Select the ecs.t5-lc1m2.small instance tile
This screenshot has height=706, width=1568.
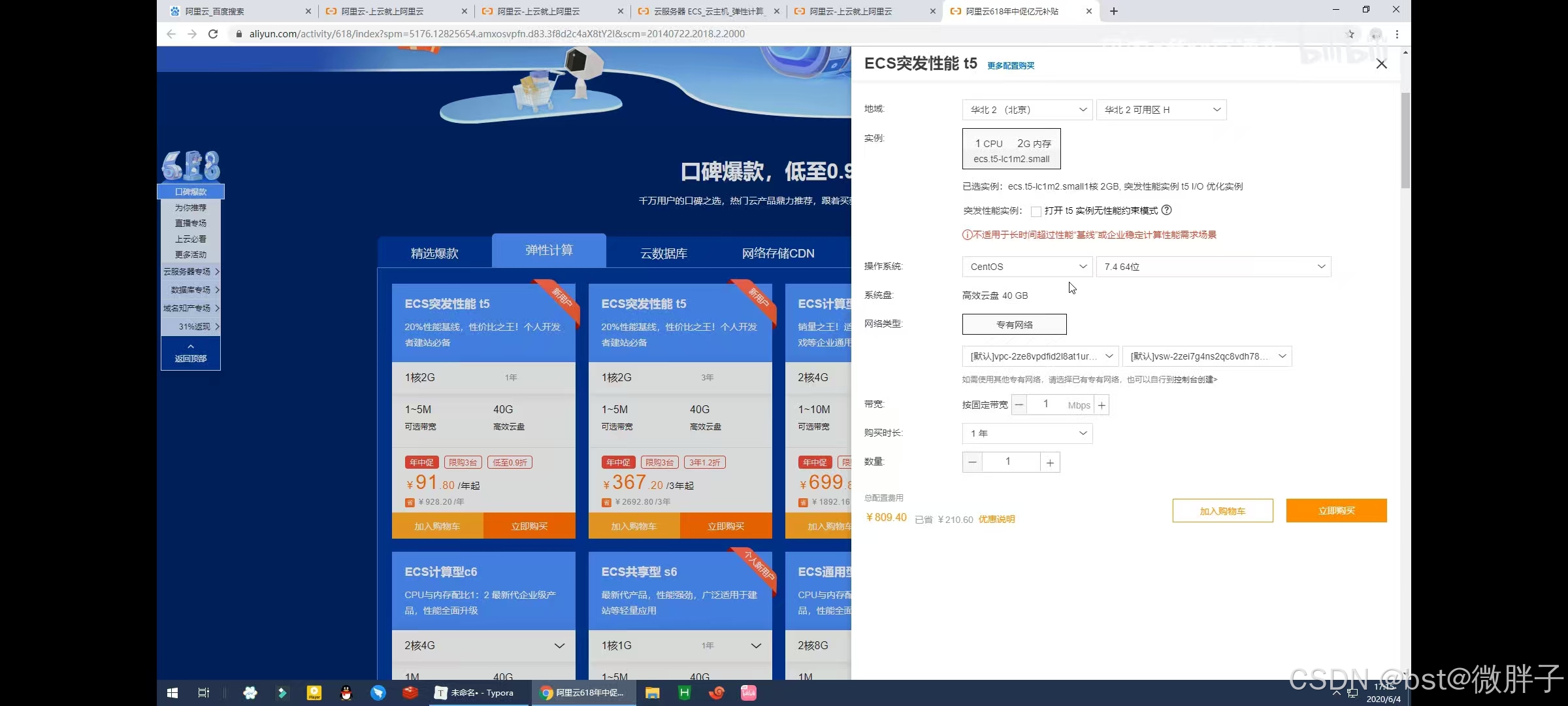click(1011, 148)
